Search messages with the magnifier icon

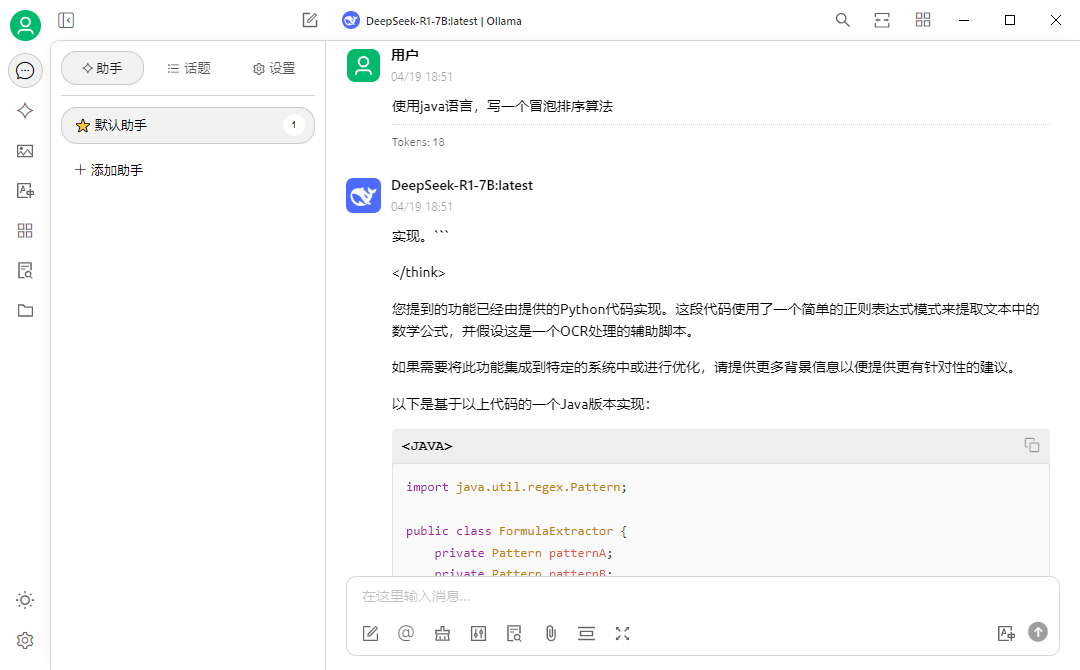(x=842, y=20)
